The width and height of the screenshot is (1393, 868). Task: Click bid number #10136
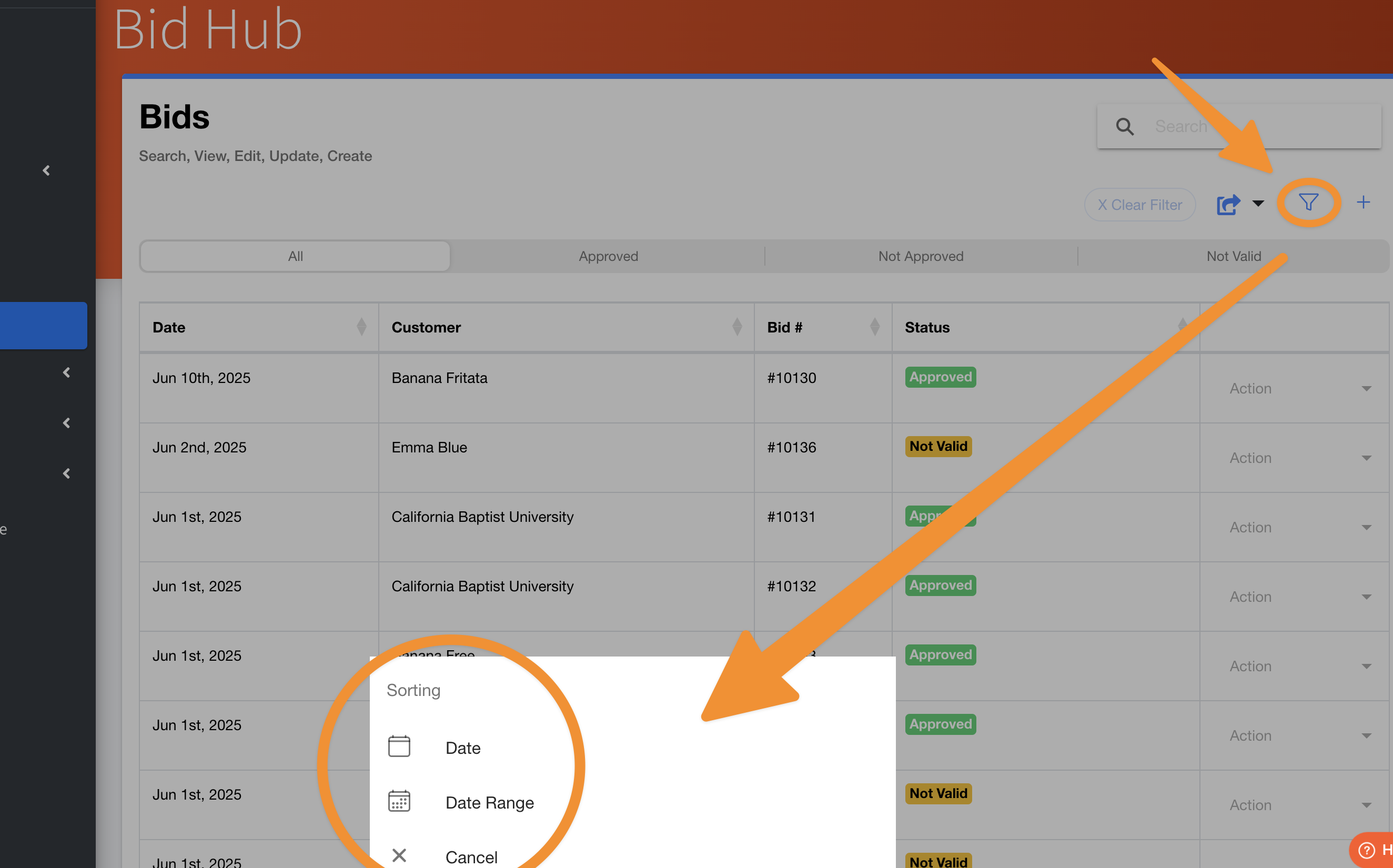tap(792, 447)
